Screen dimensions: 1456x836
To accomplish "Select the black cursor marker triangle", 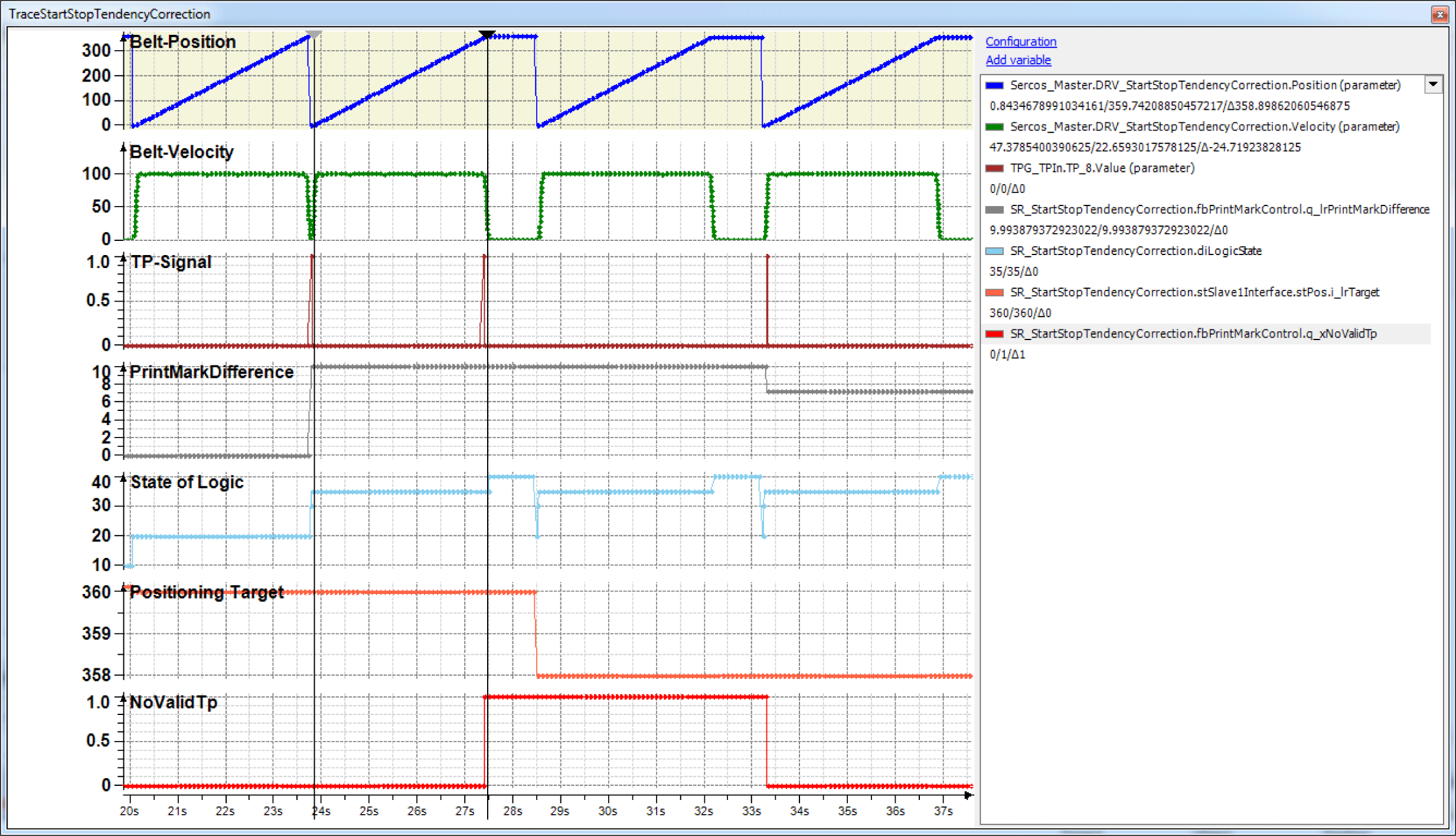I will (x=487, y=35).
